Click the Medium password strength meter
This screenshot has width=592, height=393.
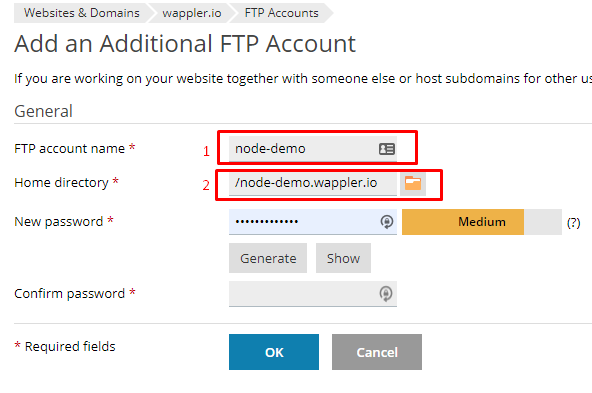(x=482, y=222)
